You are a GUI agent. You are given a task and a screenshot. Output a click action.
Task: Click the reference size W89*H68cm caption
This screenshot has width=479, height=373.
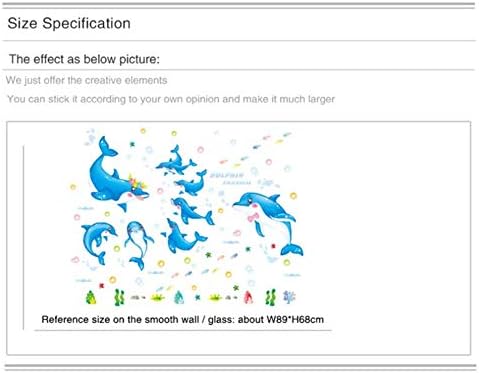tap(183, 319)
